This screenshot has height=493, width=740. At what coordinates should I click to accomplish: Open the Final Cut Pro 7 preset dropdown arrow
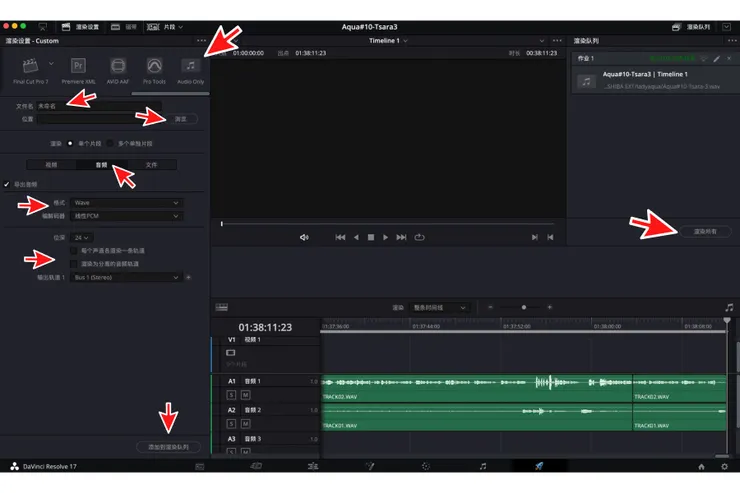[51, 63]
